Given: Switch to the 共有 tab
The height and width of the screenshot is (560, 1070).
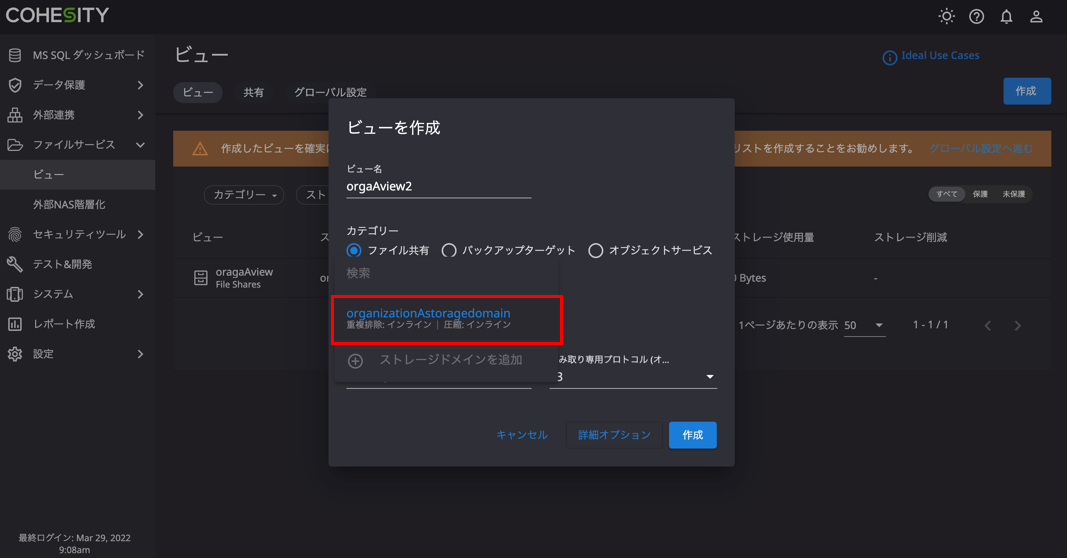Looking at the screenshot, I should click(x=254, y=92).
